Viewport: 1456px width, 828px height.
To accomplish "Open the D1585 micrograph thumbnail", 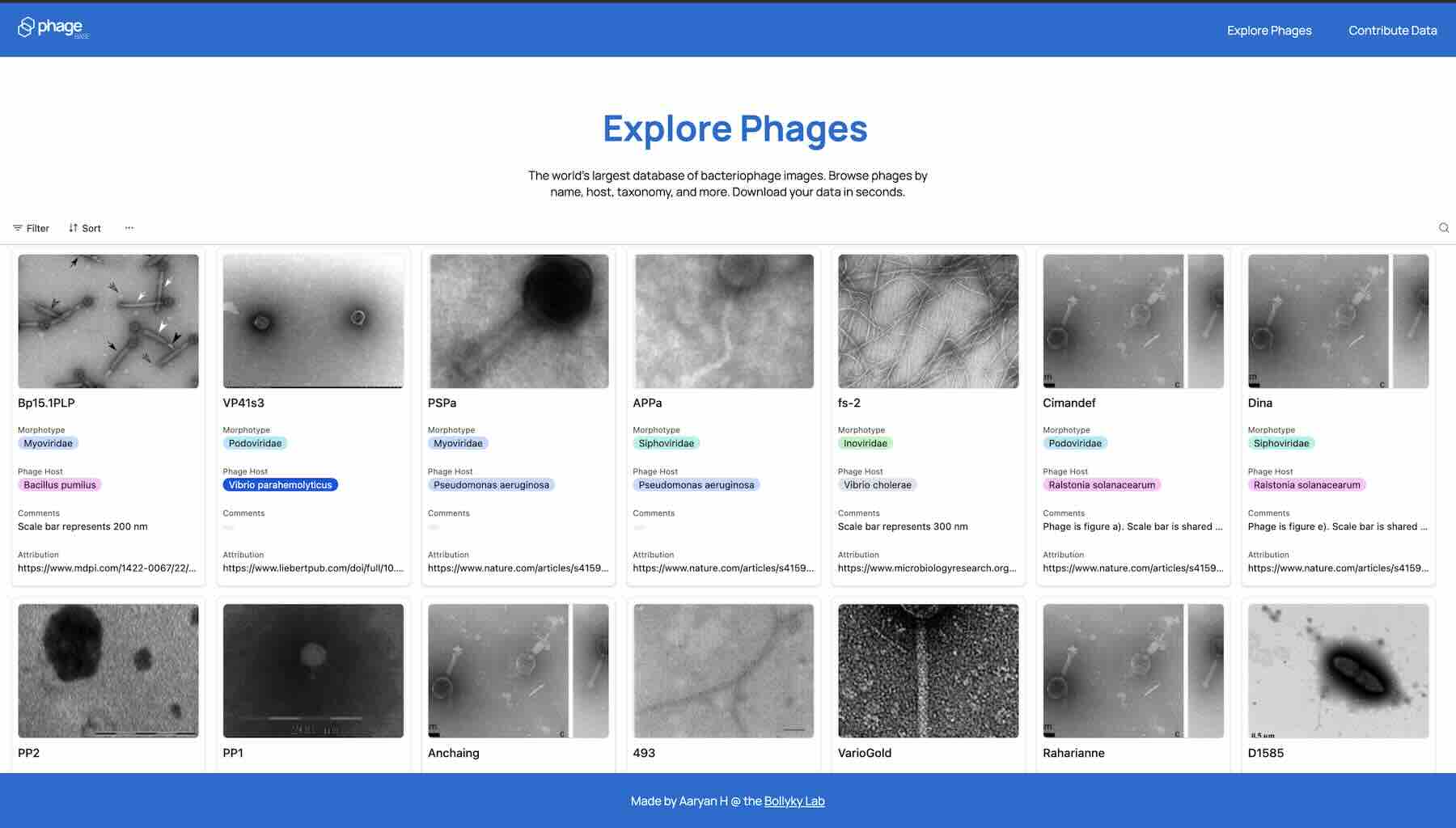I will click(x=1339, y=671).
